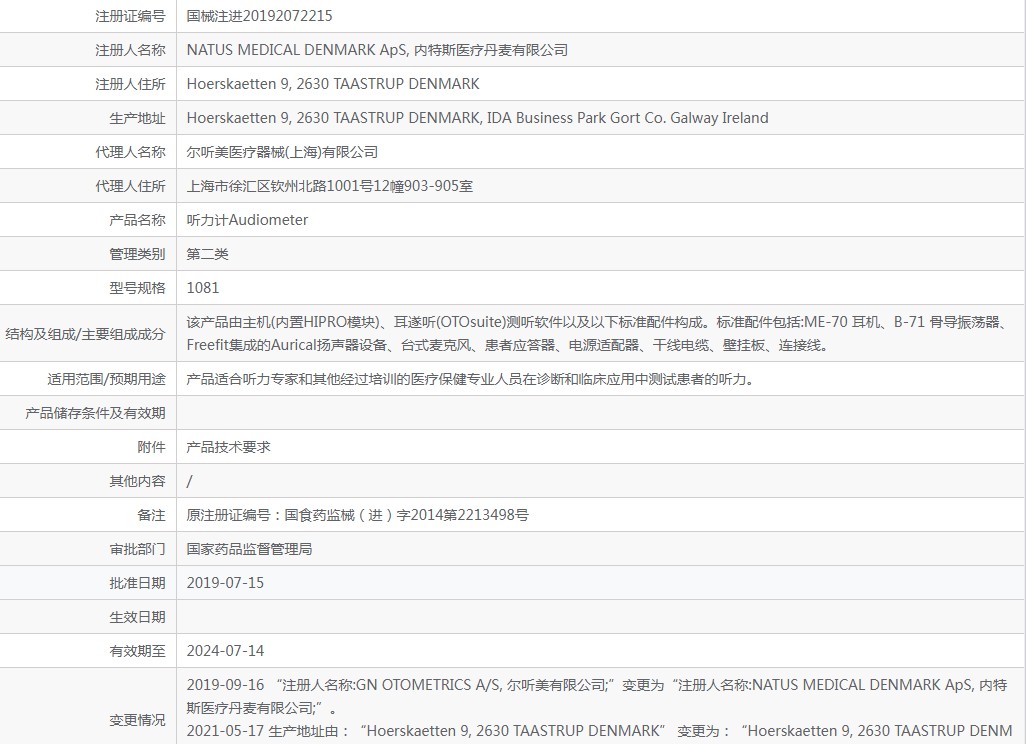
Task: Click the 代理人住所 label
Action: click(x=130, y=186)
